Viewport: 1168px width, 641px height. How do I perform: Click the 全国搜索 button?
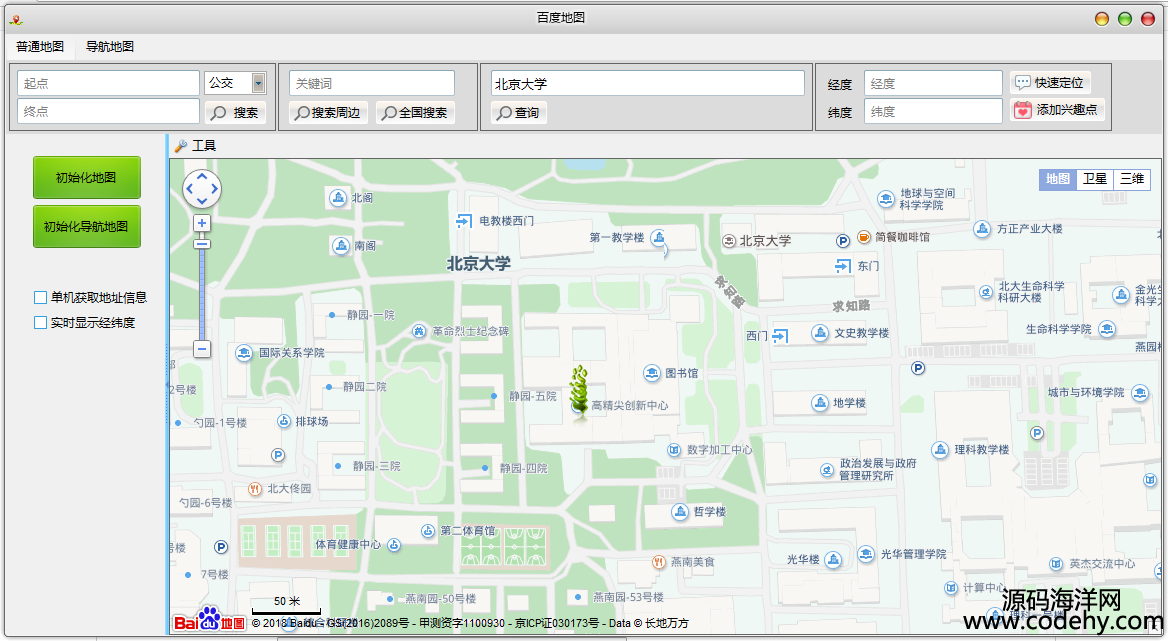(x=415, y=112)
